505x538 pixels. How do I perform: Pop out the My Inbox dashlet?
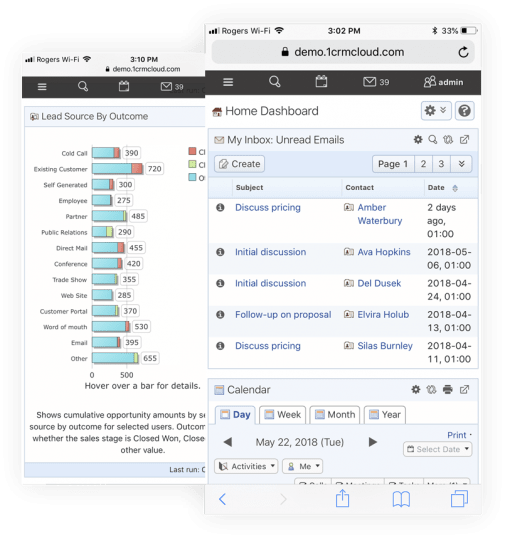[464, 139]
